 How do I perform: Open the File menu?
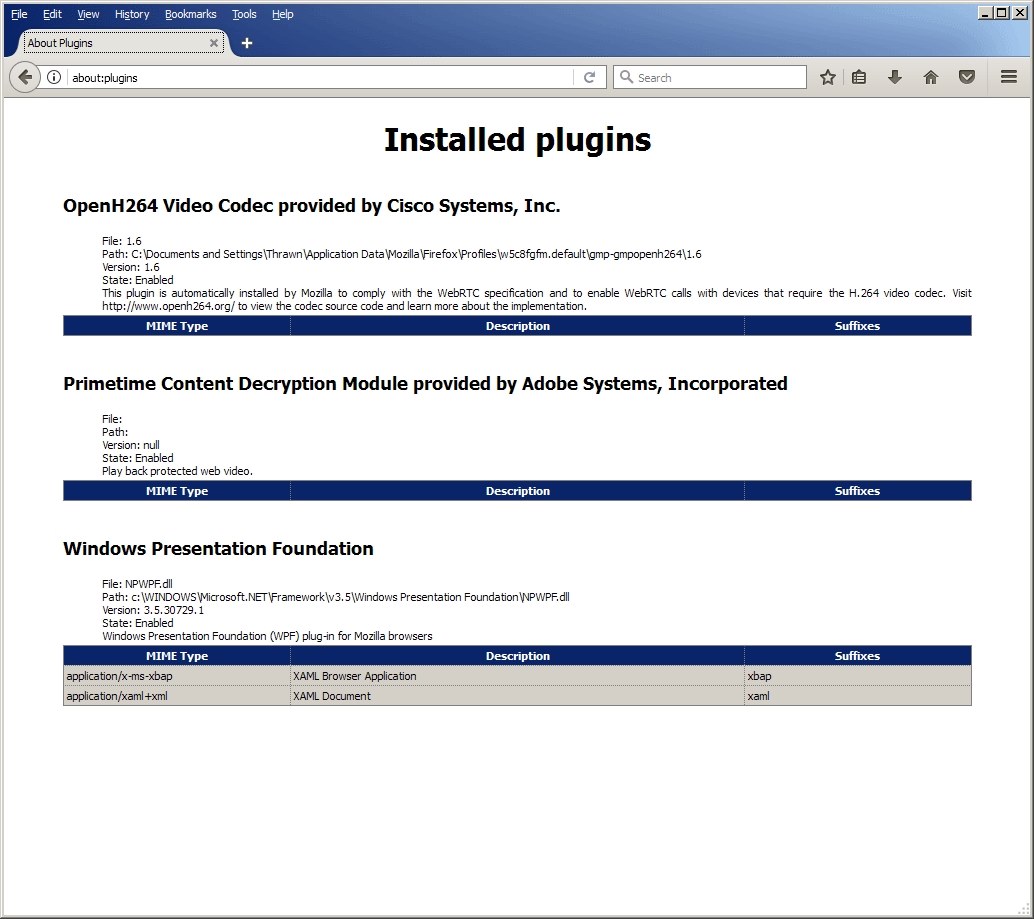19,14
